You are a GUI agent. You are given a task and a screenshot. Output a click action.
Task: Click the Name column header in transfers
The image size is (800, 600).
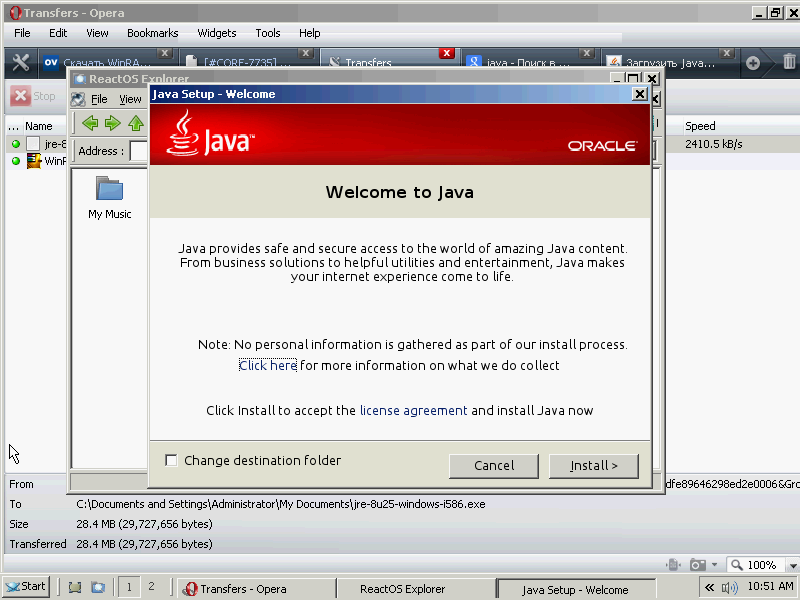pyautogui.click(x=39, y=126)
